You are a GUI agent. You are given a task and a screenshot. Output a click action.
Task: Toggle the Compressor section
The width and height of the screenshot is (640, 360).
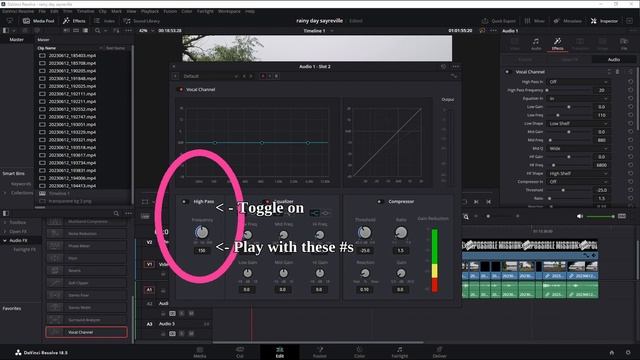pos(379,202)
